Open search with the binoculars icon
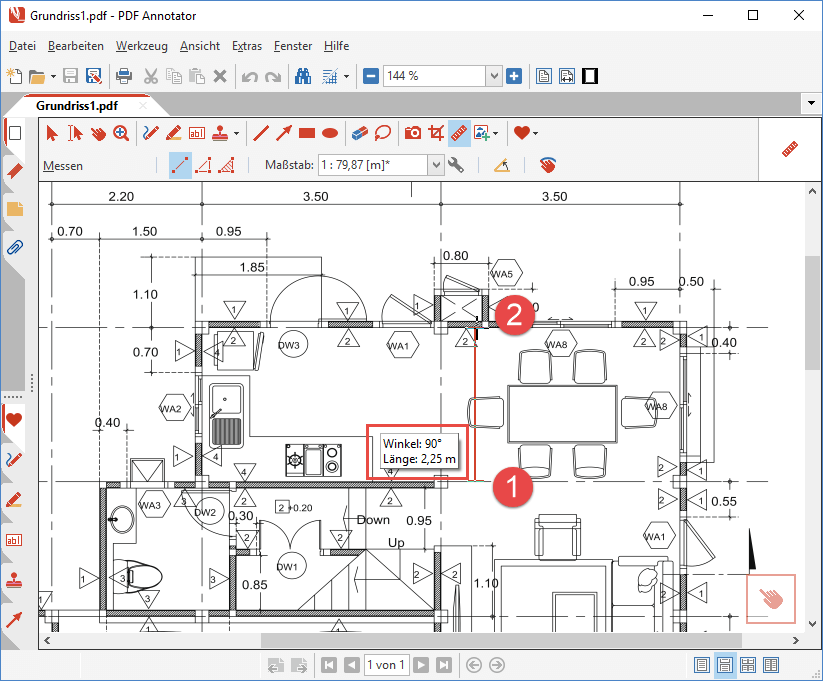 click(303, 76)
